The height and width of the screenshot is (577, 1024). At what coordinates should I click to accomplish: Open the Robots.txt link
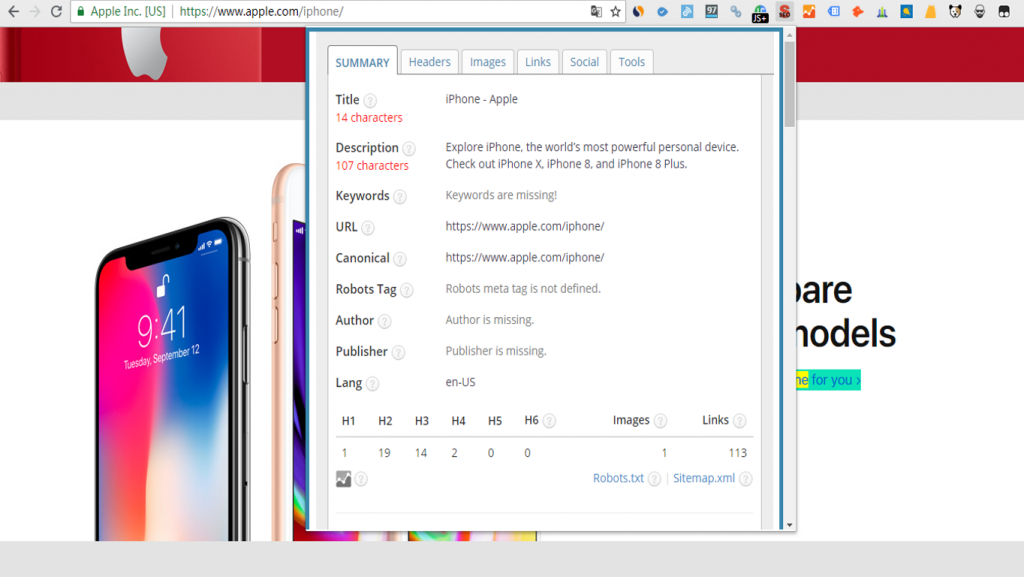click(x=618, y=478)
